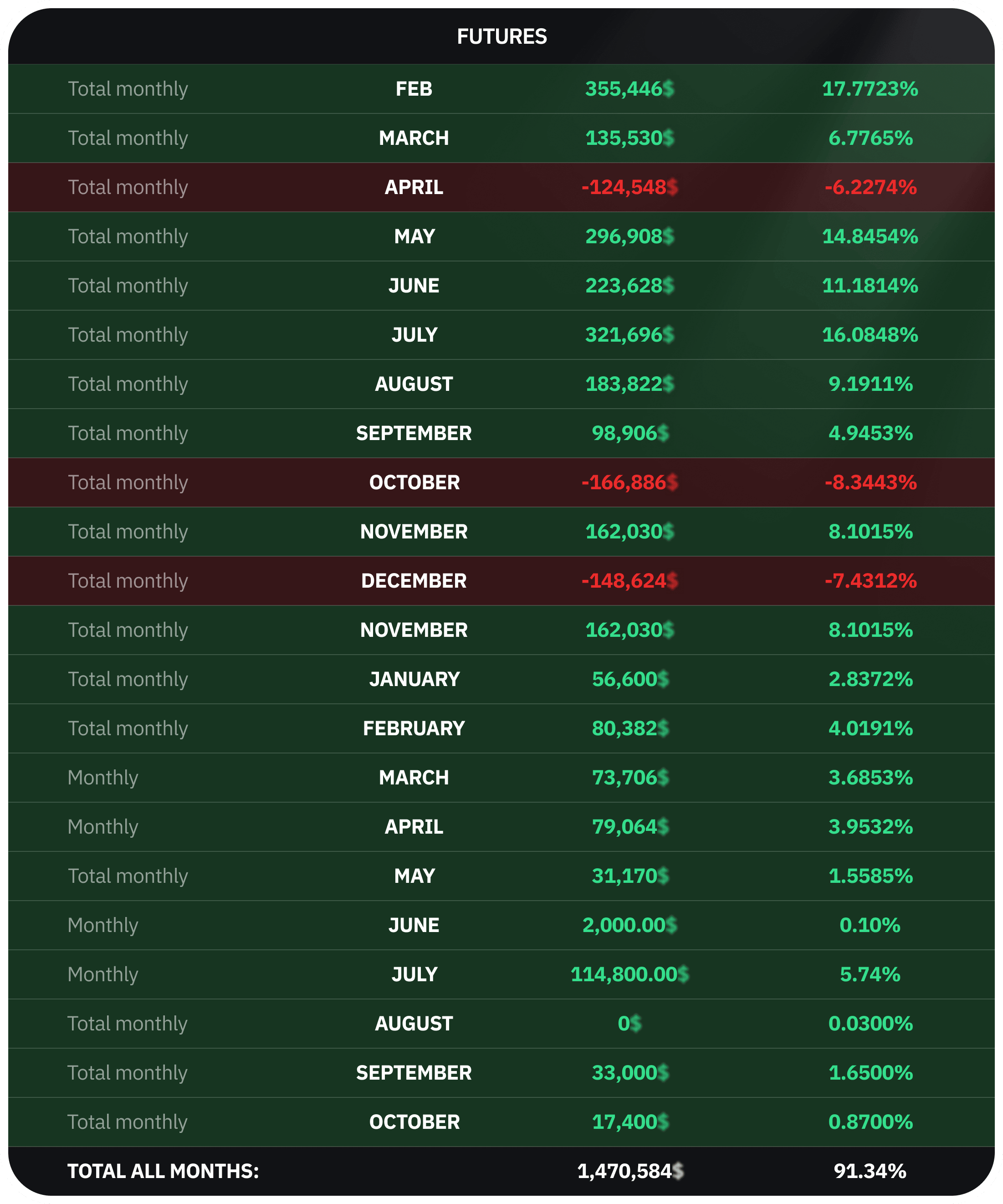Screen dimensions: 1003x1204
Task: Select the FEB month label
Action: [414, 89]
